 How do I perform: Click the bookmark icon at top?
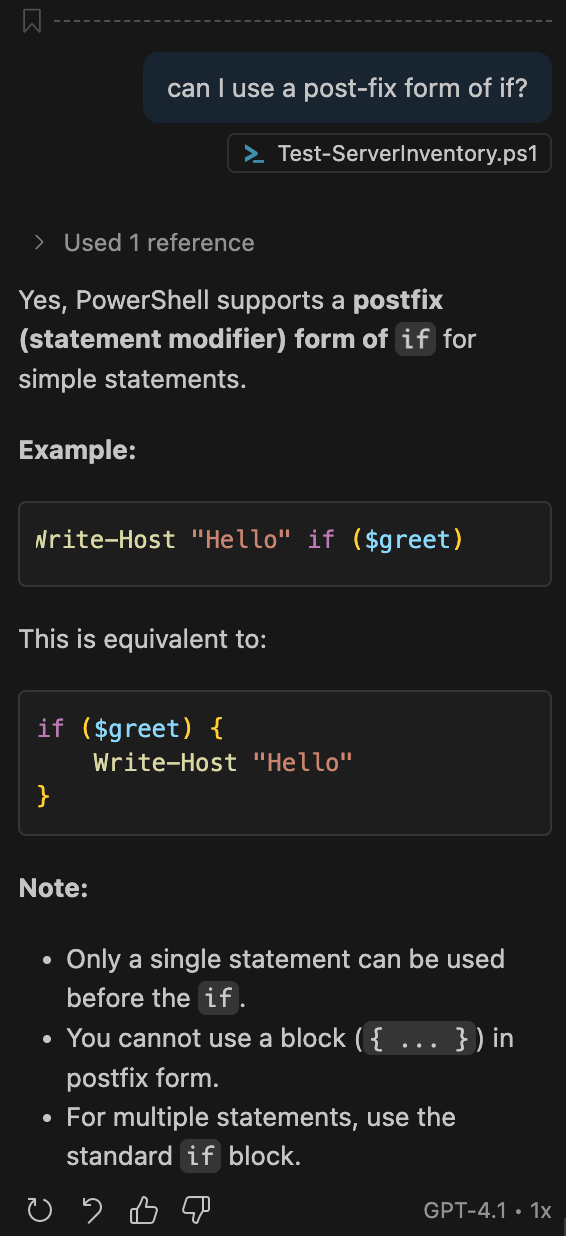pos(32,20)
